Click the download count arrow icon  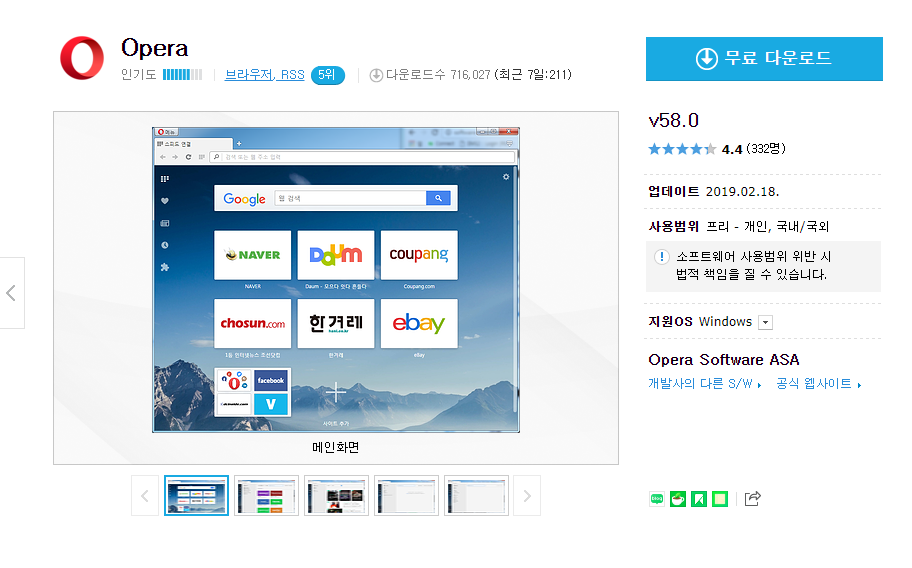[376, 75]
